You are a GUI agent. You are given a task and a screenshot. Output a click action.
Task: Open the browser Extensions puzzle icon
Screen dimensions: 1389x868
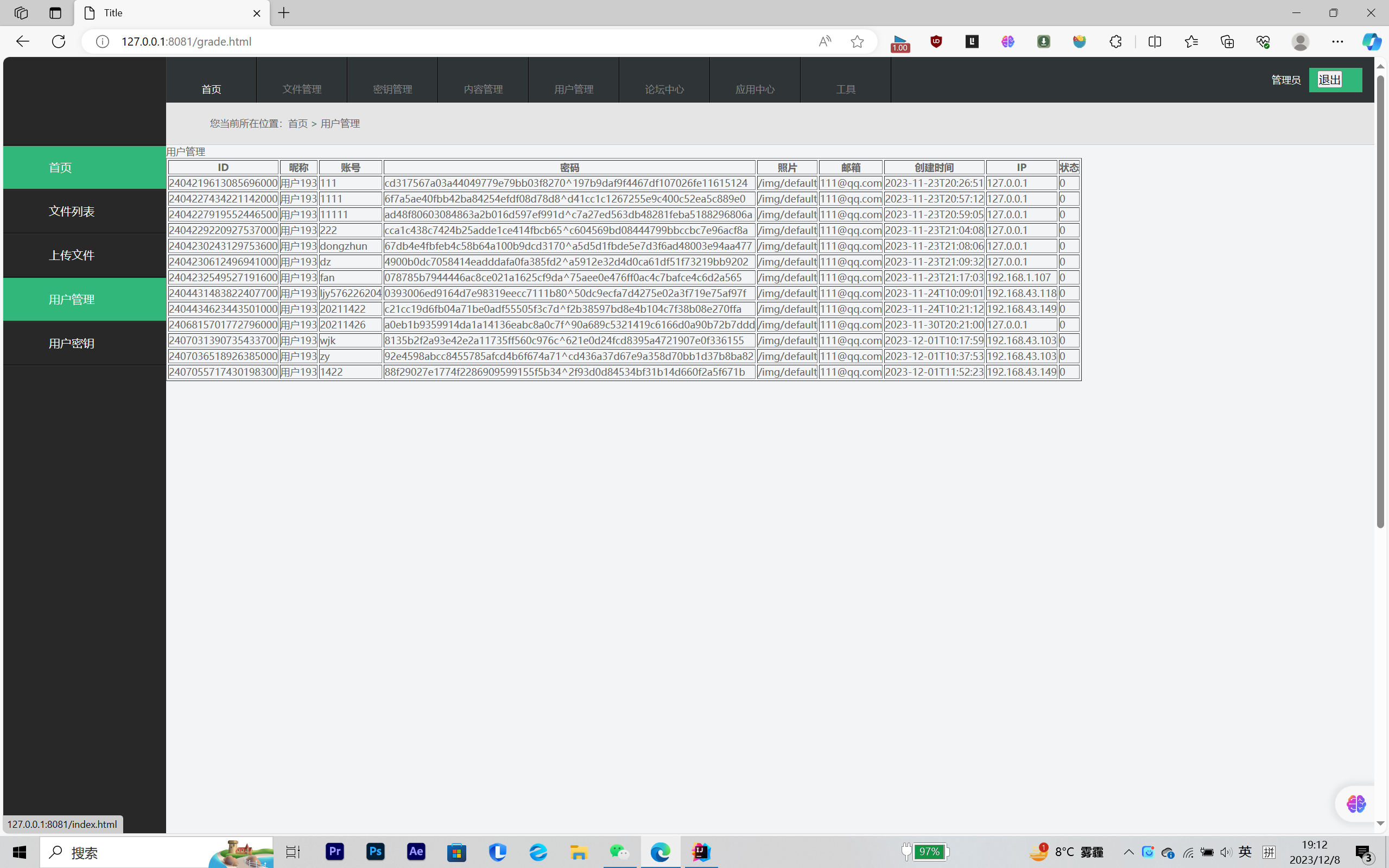1115,41
